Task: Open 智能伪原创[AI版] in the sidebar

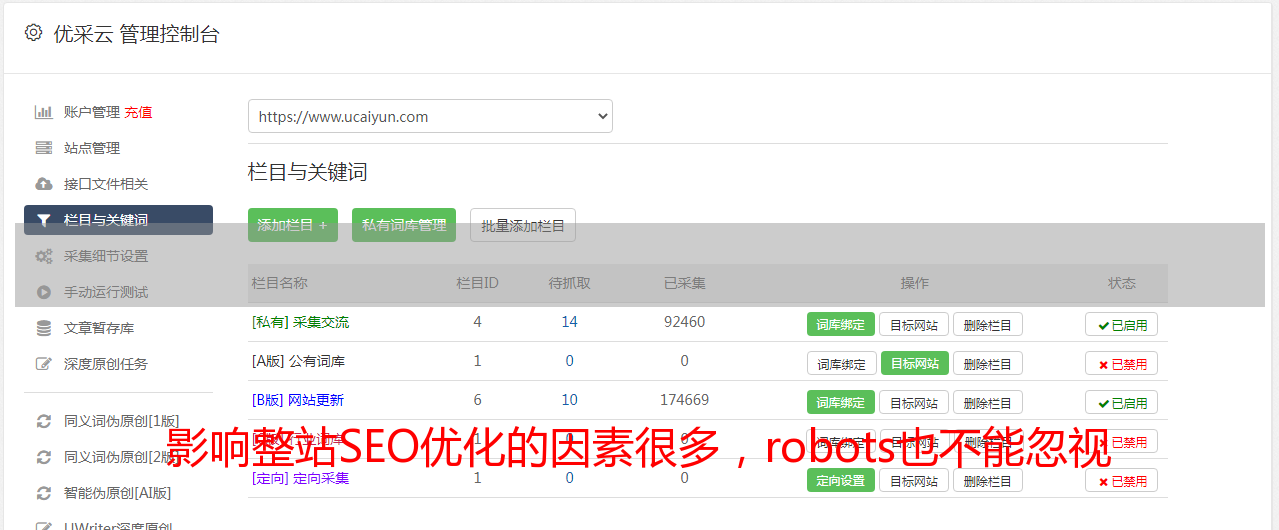Action: 118,493
